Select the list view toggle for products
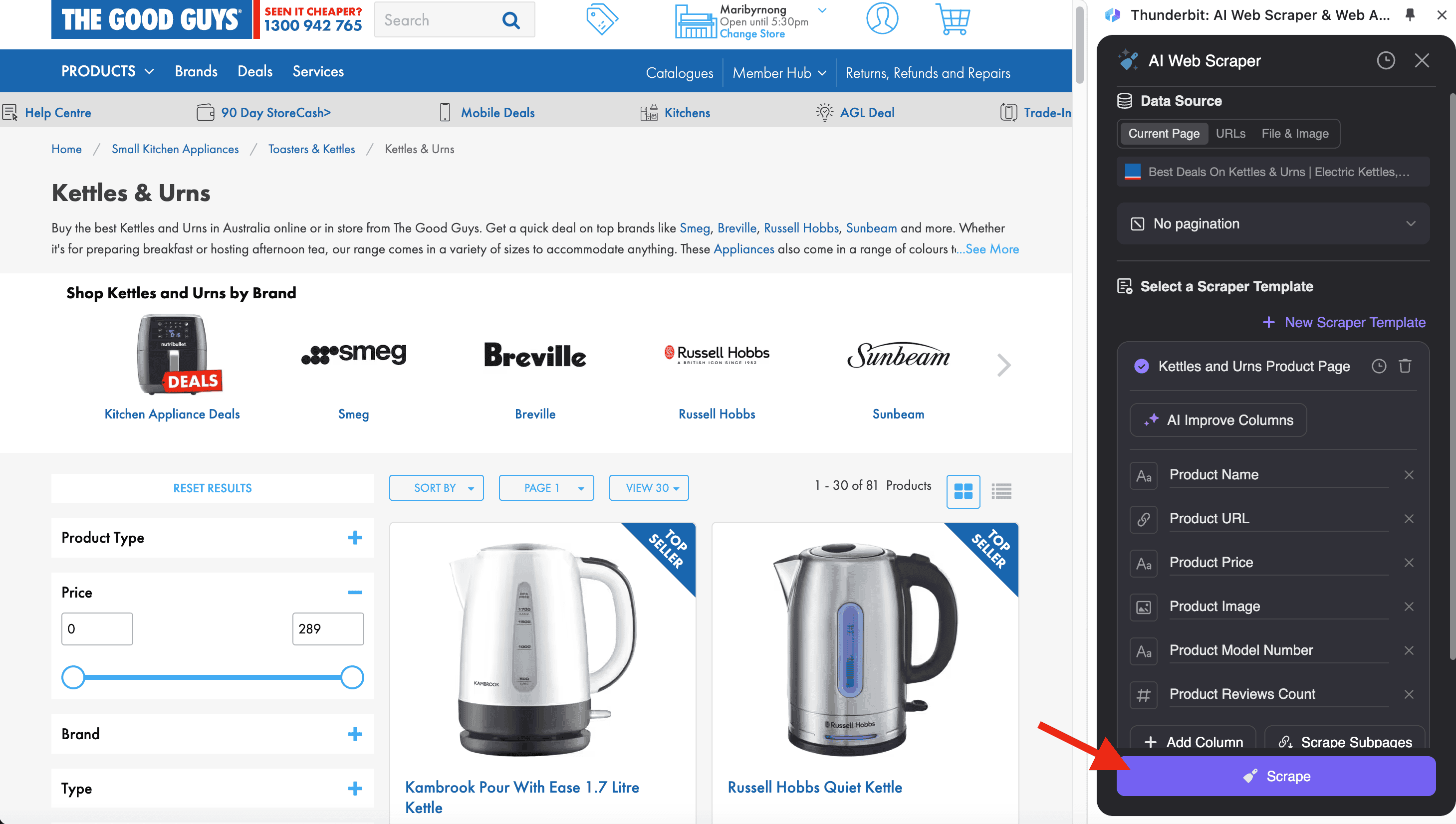 click(x=1001, y=491)
